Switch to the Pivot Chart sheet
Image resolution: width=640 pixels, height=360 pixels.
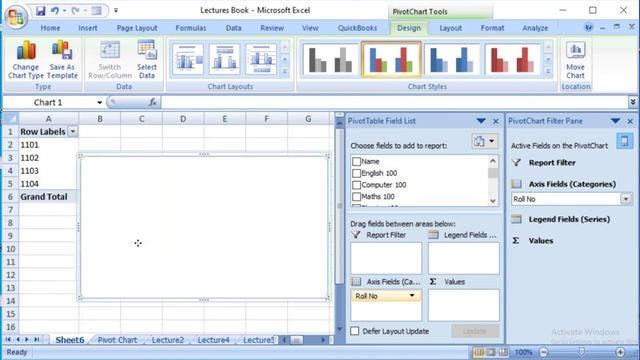[x=117, y=340]
